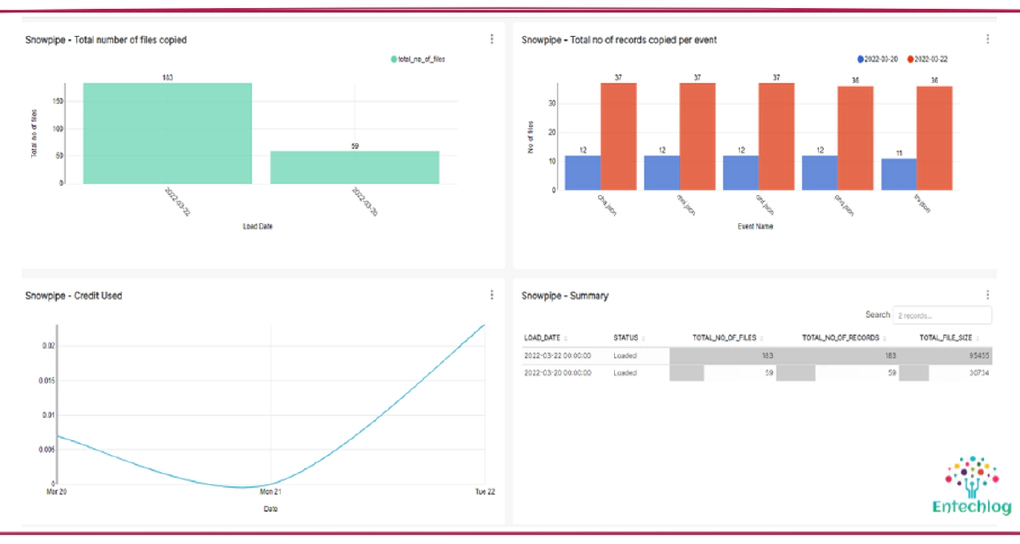Open kebab menu on records copied per event widget

(x=987, y=39)
